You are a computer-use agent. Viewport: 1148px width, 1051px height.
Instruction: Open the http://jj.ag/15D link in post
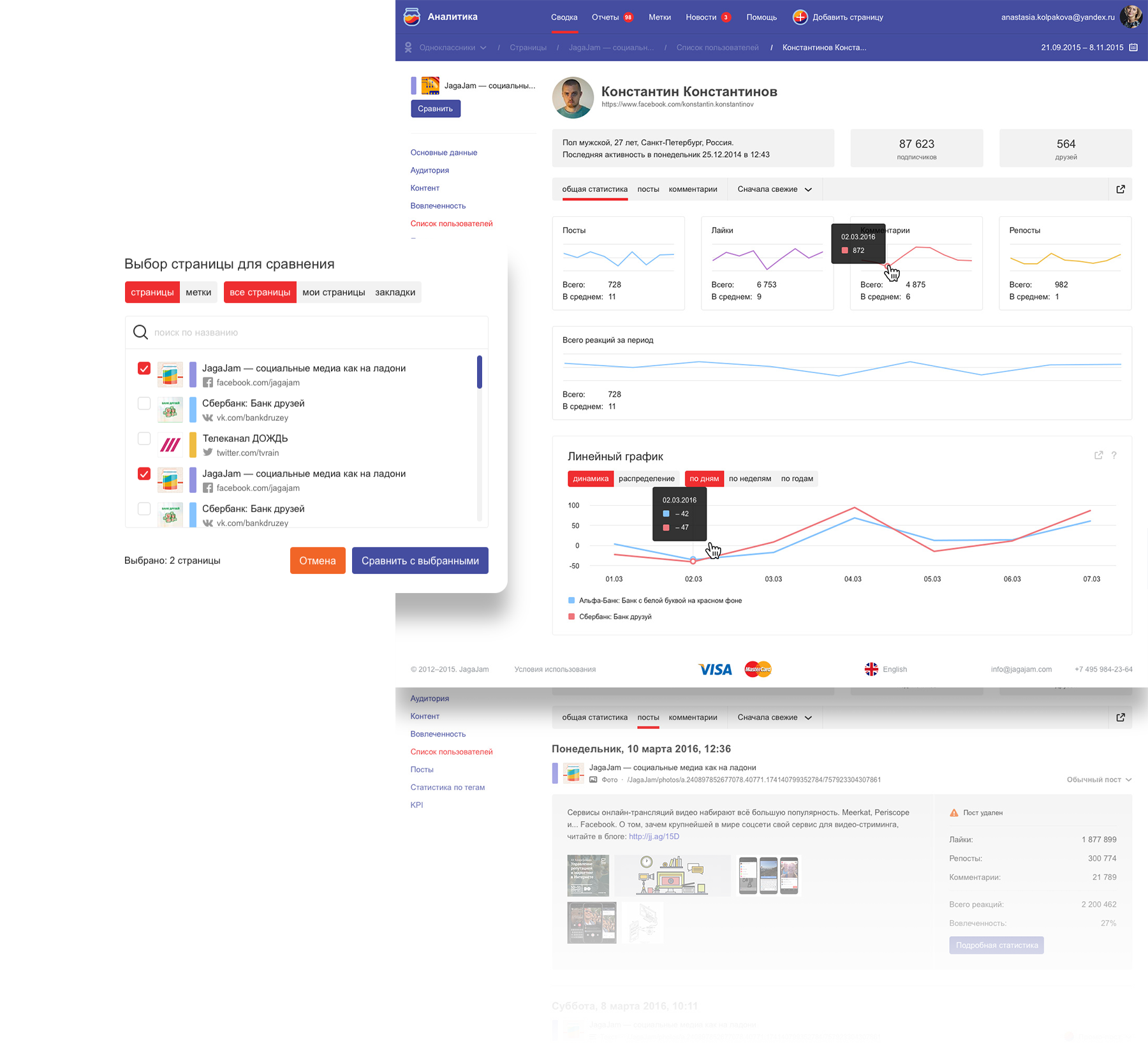[654, 837]
